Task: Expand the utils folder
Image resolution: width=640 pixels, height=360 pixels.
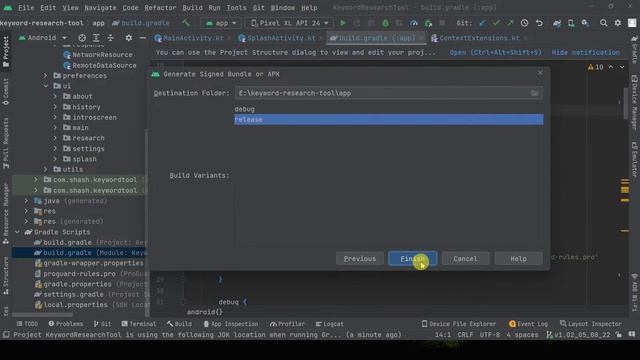Action: pos(46,169)
